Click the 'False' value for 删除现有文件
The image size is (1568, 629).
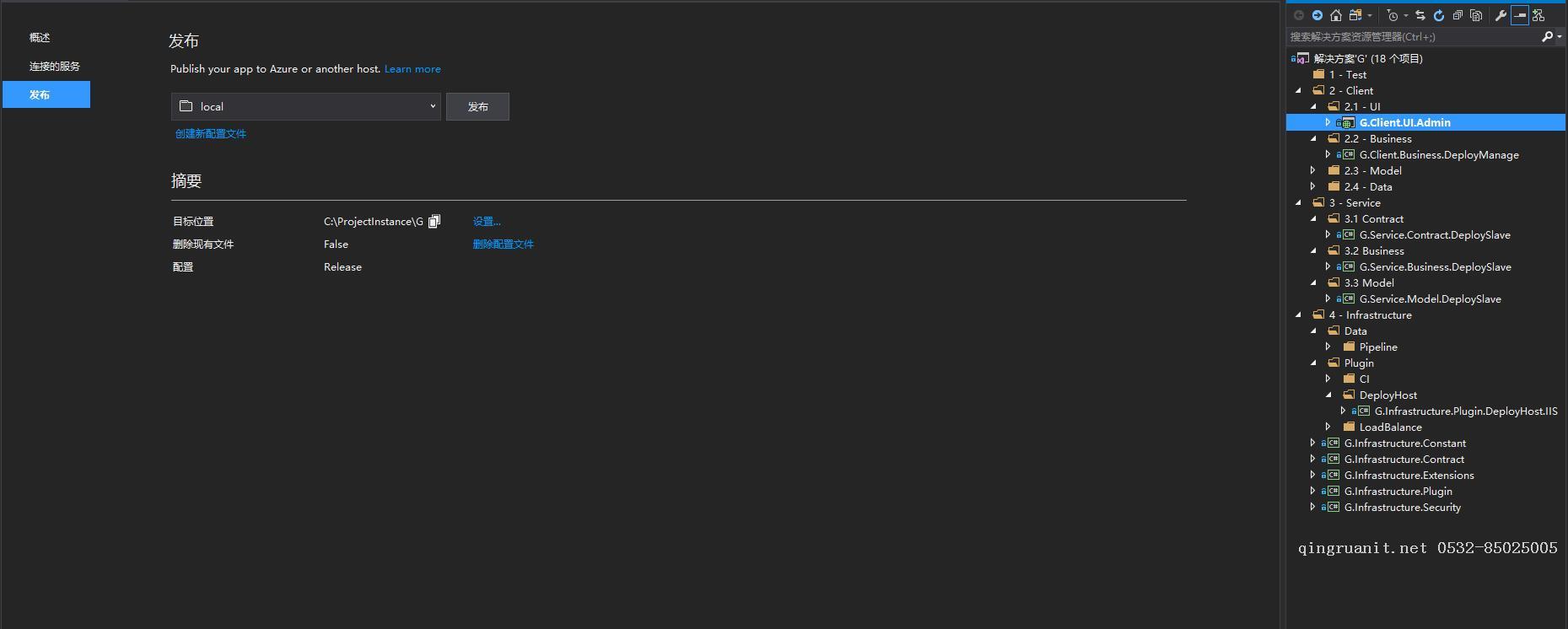[336, 244]
